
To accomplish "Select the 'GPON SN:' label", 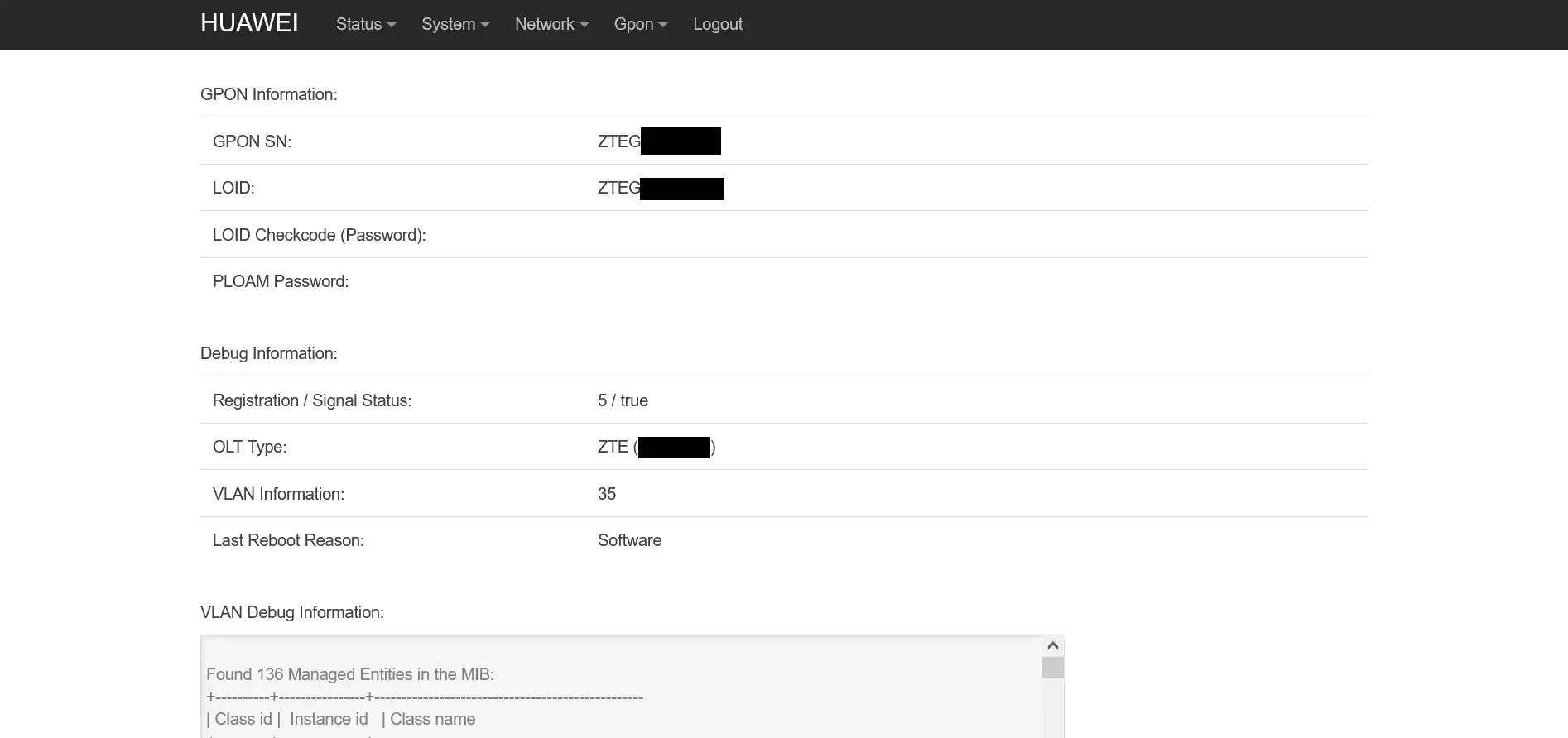I will tap(252, 141).
